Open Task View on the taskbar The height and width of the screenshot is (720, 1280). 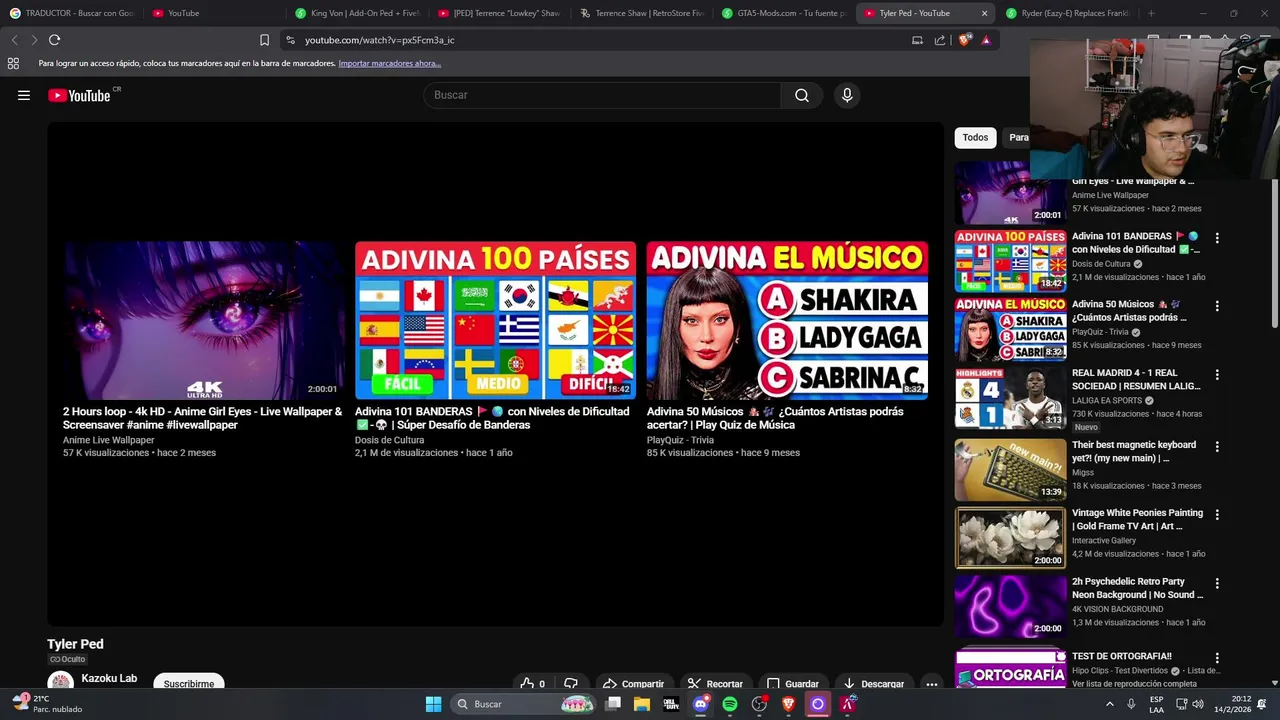613,704
